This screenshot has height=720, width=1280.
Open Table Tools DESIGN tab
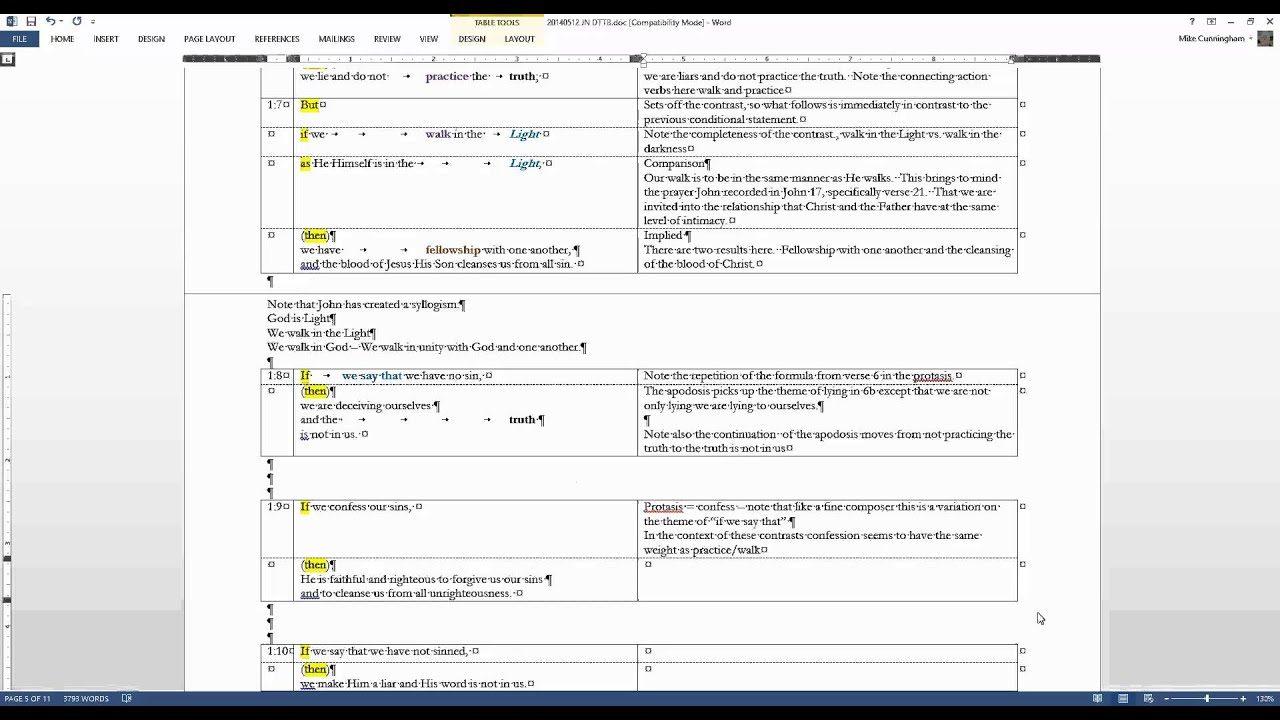[472, 39]
